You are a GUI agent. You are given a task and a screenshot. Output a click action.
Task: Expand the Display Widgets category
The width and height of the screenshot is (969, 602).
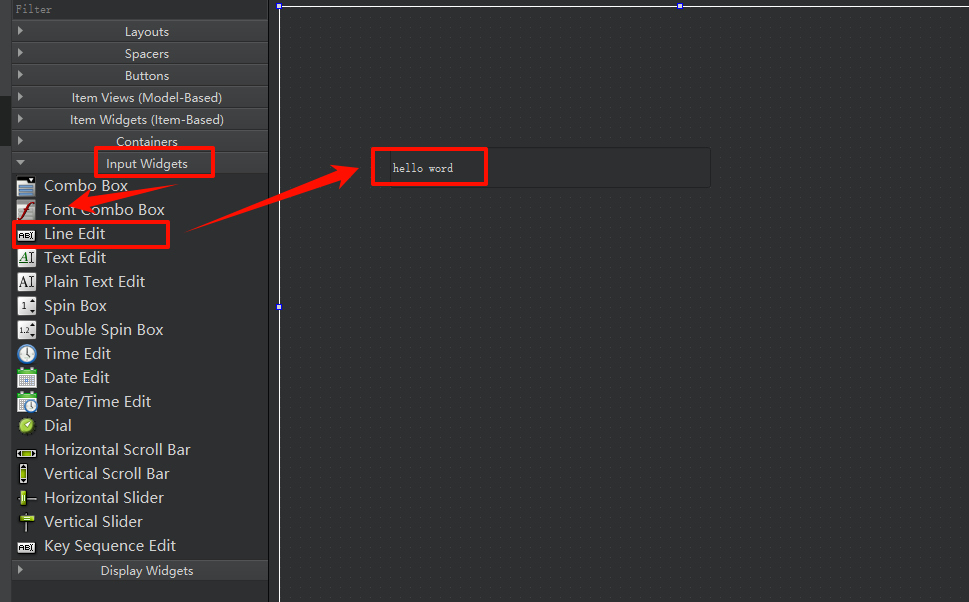[x=146, y=571]
